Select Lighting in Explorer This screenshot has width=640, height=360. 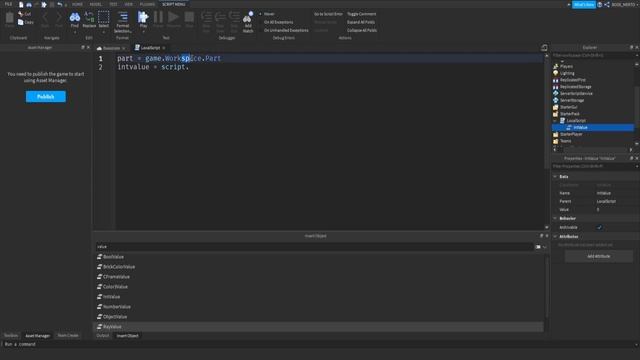click(x=567, y=73)
